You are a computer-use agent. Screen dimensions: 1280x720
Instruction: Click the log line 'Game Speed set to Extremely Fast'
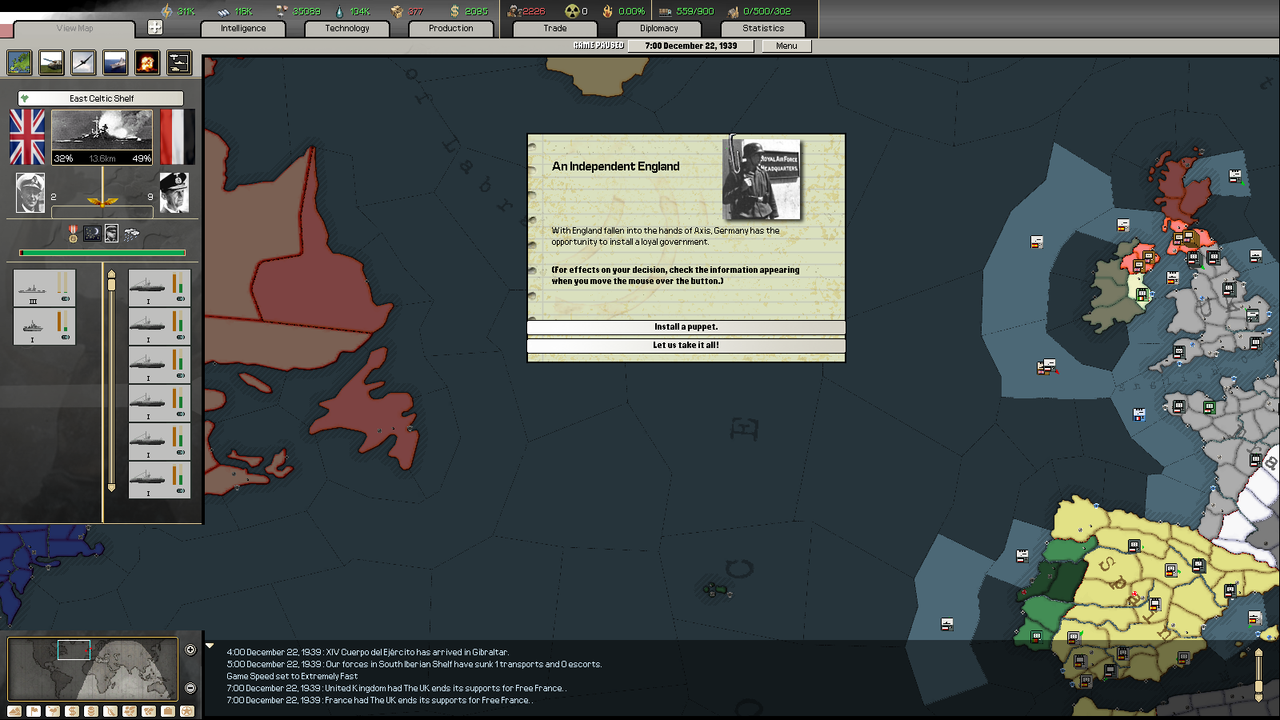292,676
